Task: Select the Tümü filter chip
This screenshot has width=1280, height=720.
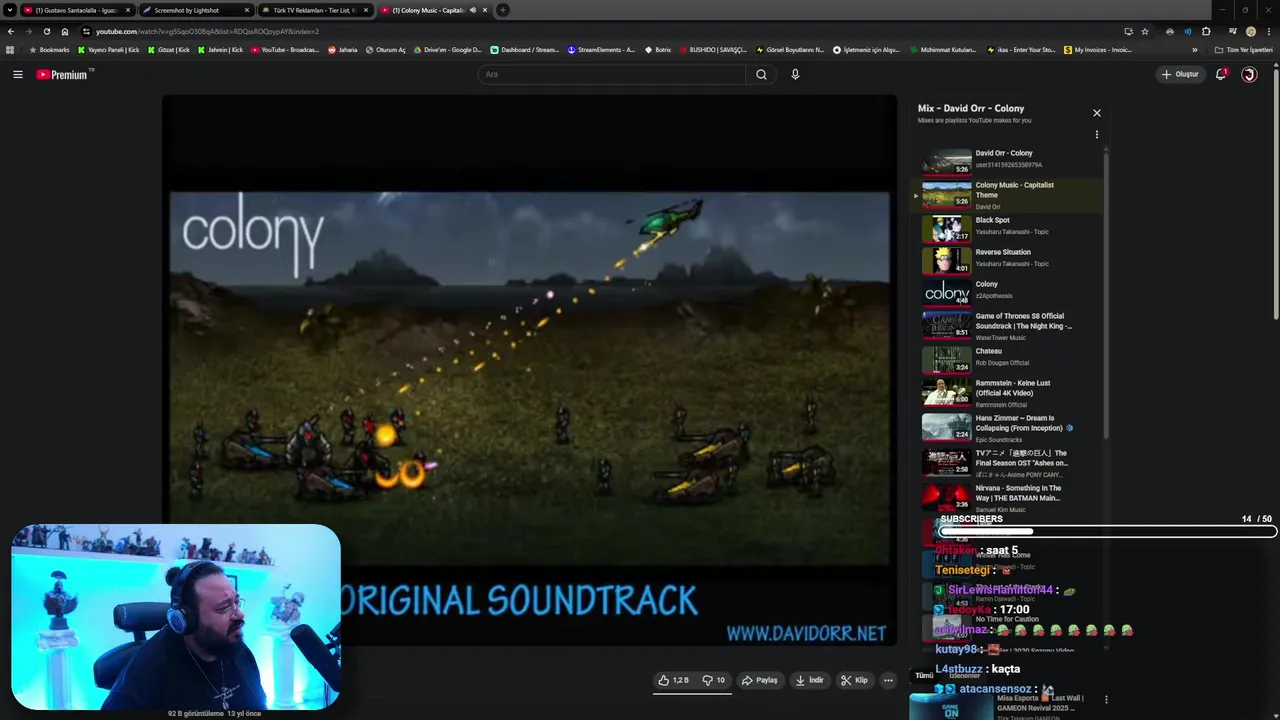Action: pos(924,675)
